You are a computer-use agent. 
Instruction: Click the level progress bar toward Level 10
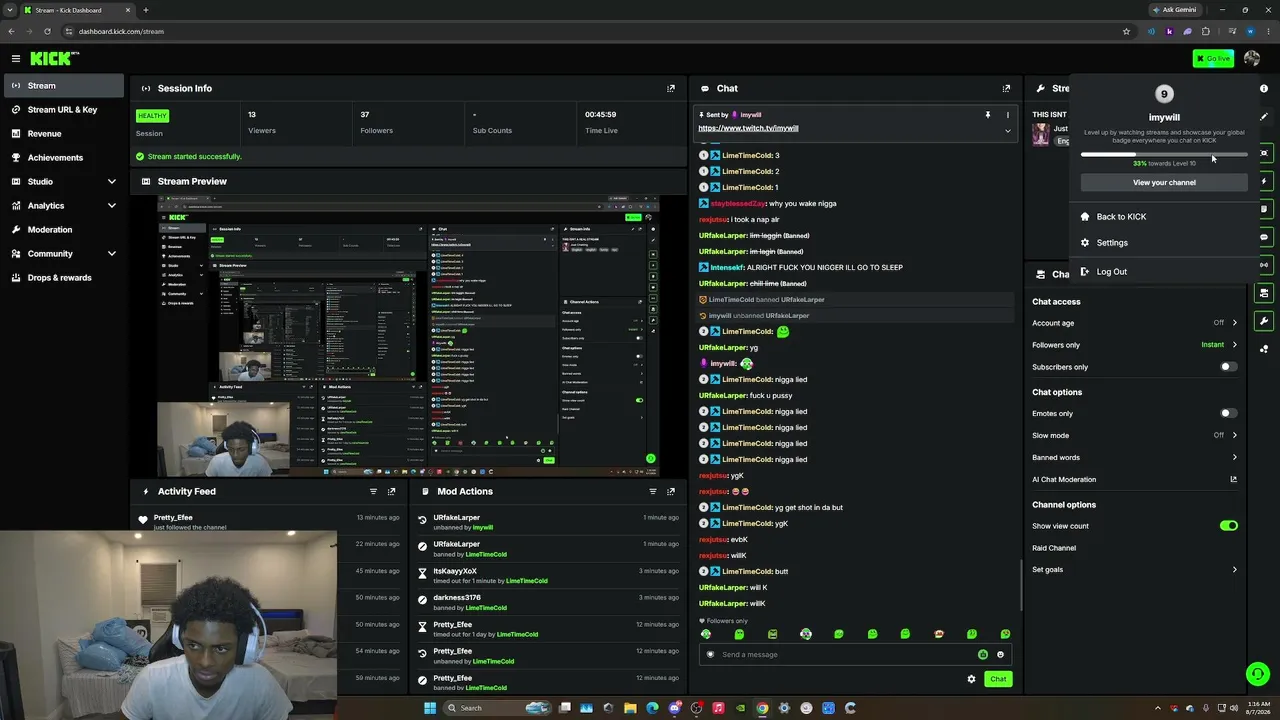click(1164, 154)
